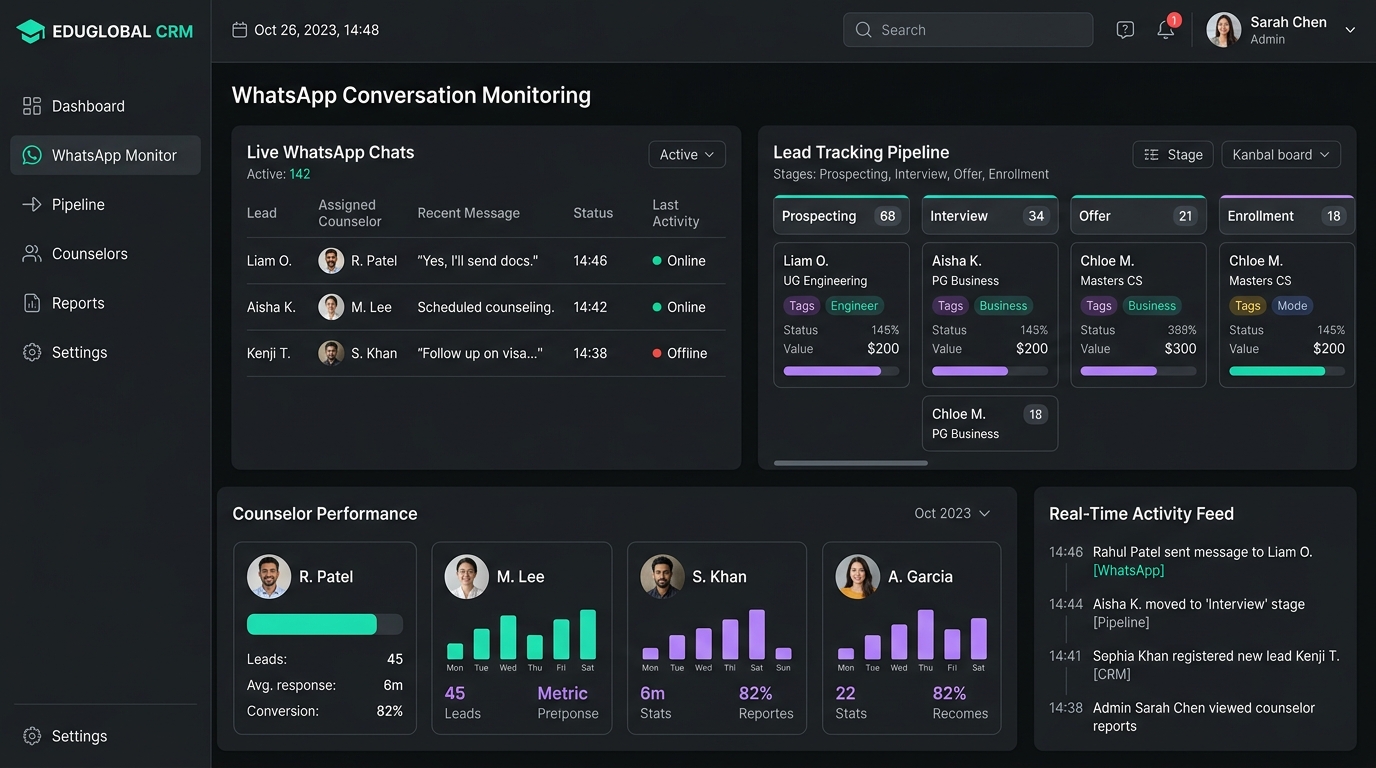The height and width of the screenshot is (768, 1376).
Task: Click the Sat bar in S. Khan's chart
Action: click(757, 634)
